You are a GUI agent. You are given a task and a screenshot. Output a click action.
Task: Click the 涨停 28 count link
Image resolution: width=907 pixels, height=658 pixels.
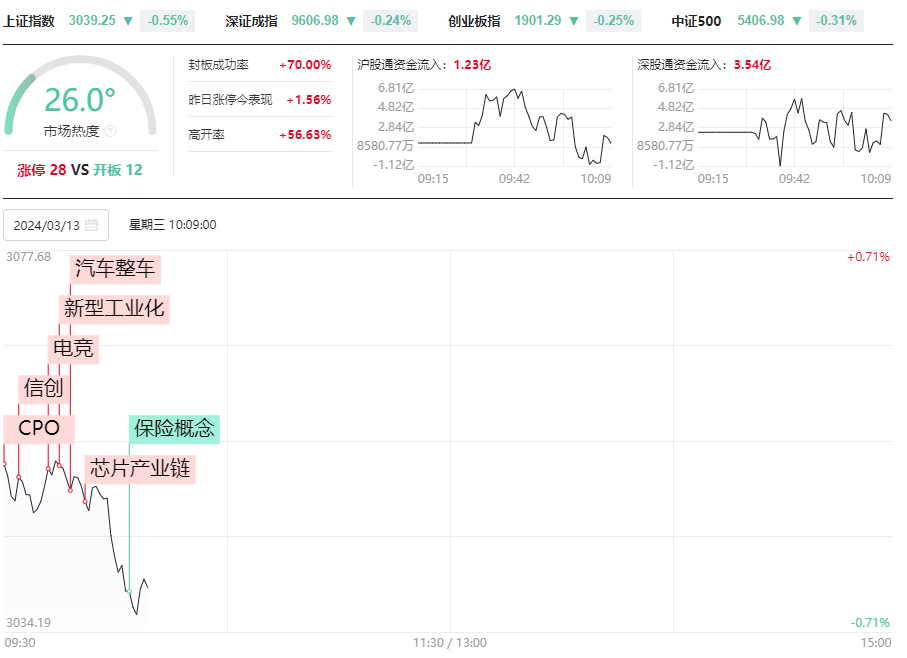[x=42, y=170]
